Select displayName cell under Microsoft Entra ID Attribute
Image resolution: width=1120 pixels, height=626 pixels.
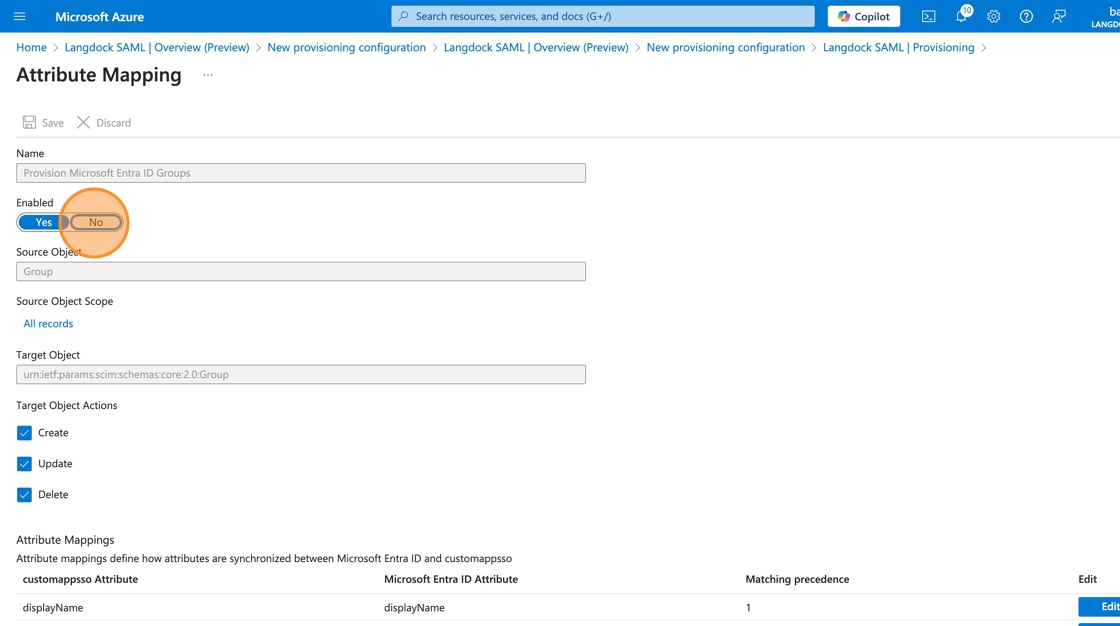coord(414,608)
